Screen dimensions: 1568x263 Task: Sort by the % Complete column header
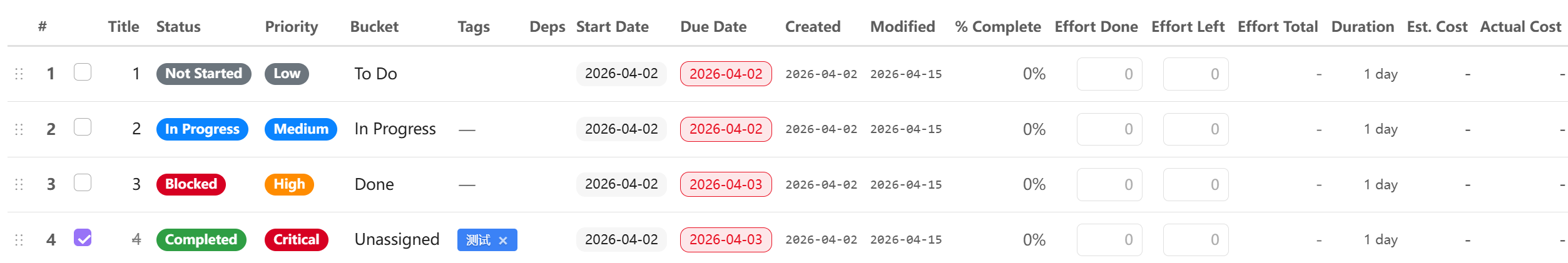[997, 27]
